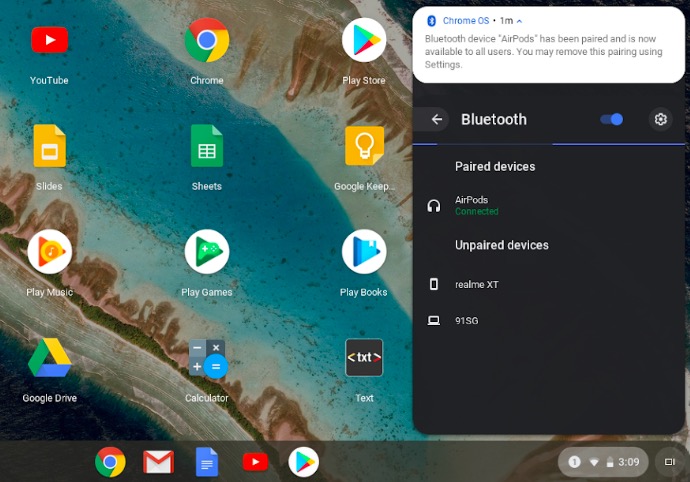Launch the Calculator app
This screenshot has height=482, width=690.
pos(208,358)
